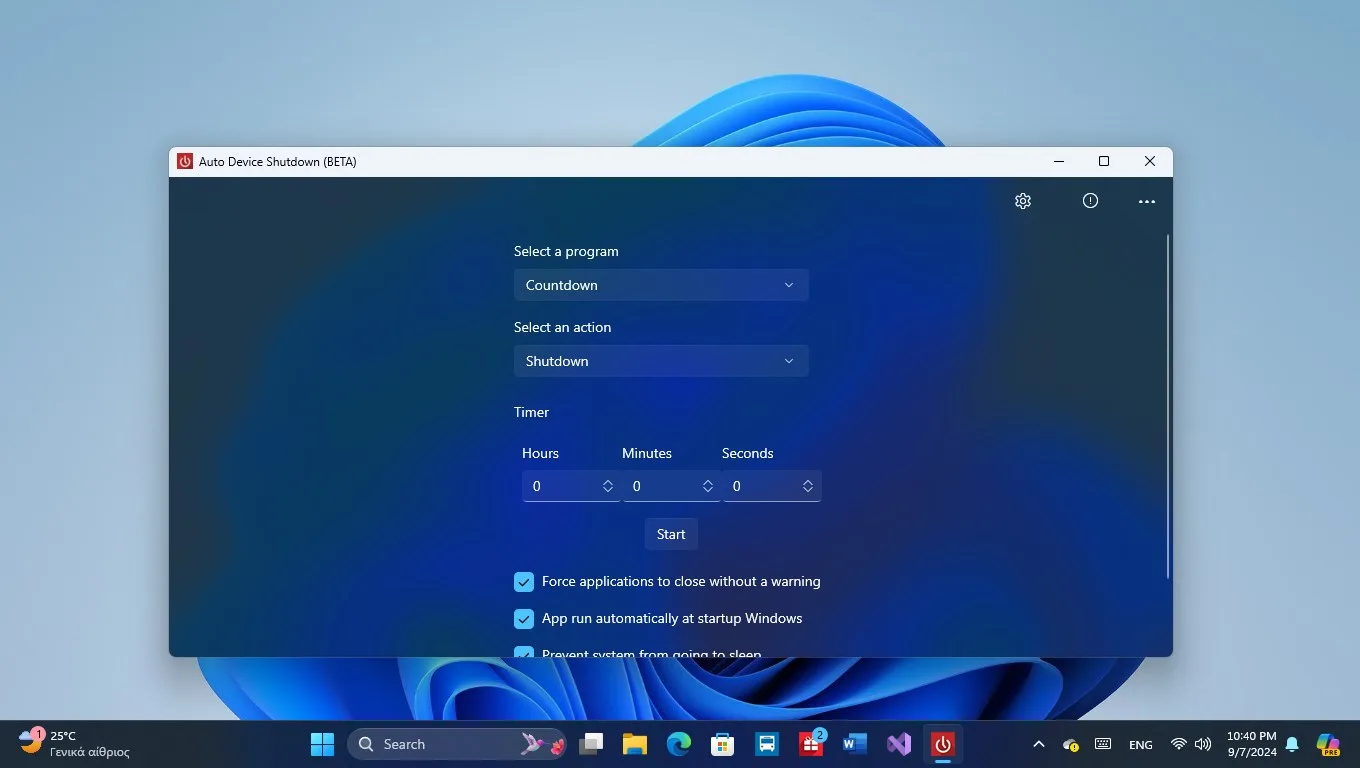Click the app window vertical scrollbar
This screenshot has width=1360, height=768.
1167,406
